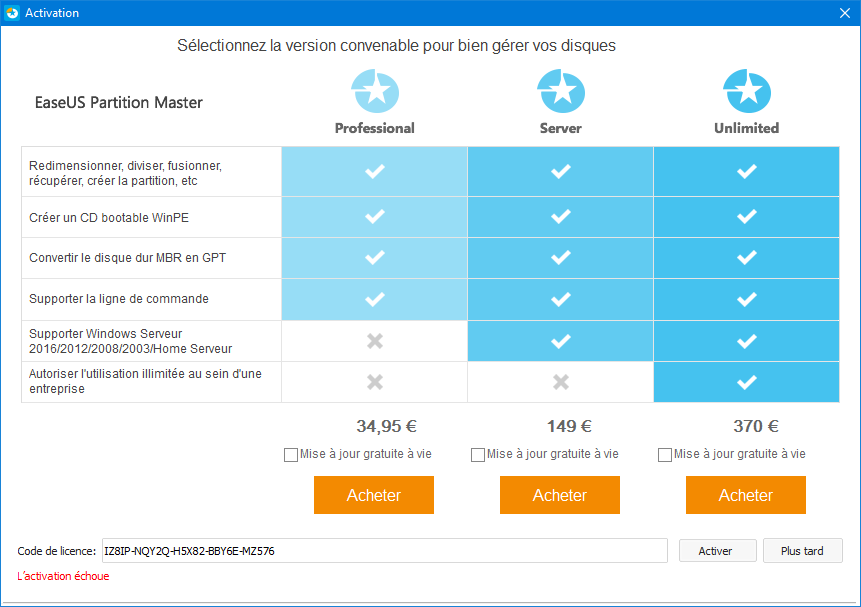Click the Unlimited edition star icon

747,91
